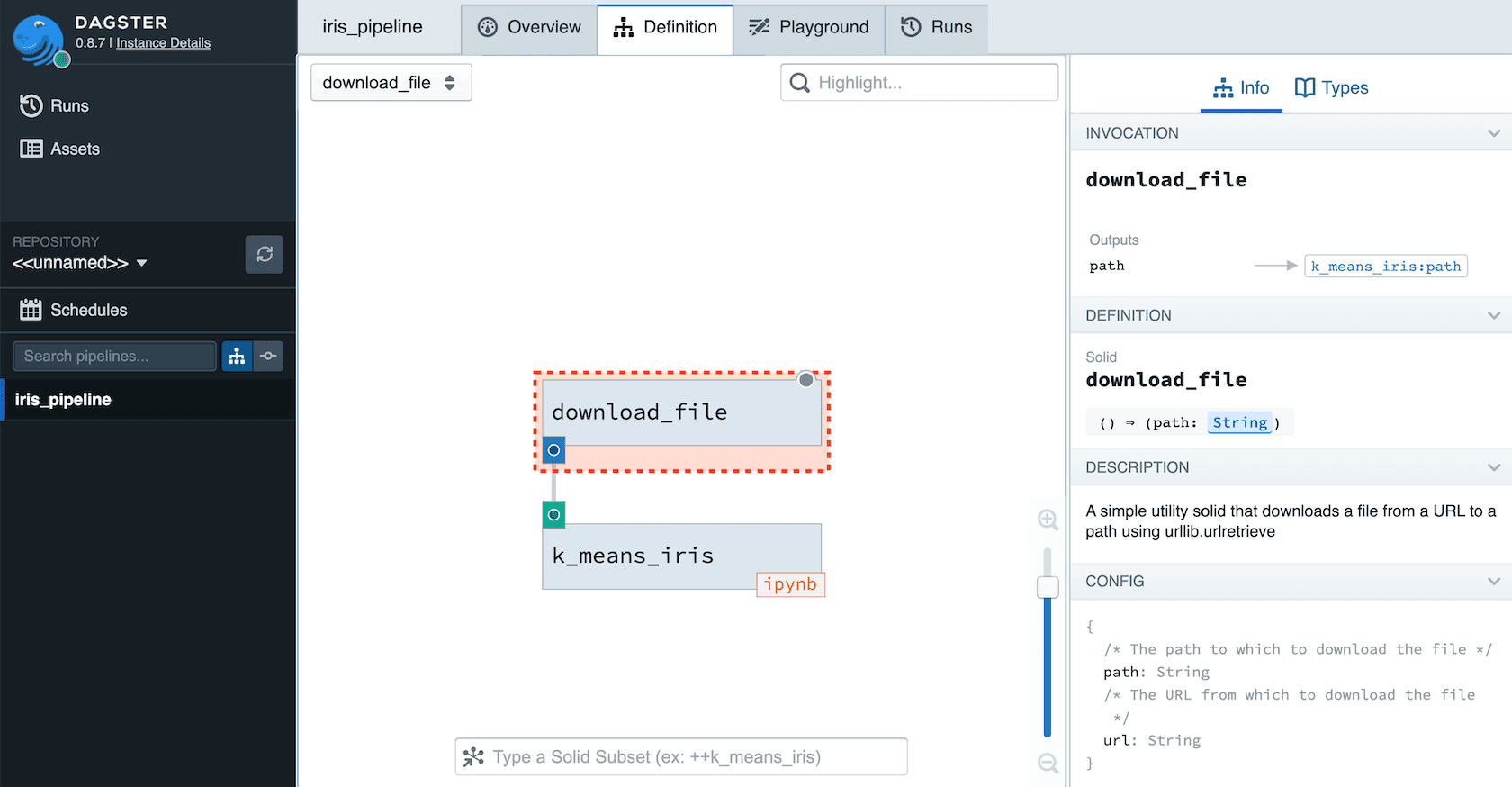The width and height of the screenshot is (1512, 787).
Task: Collapse the INVOCATION section
Action: point(1493,133)
